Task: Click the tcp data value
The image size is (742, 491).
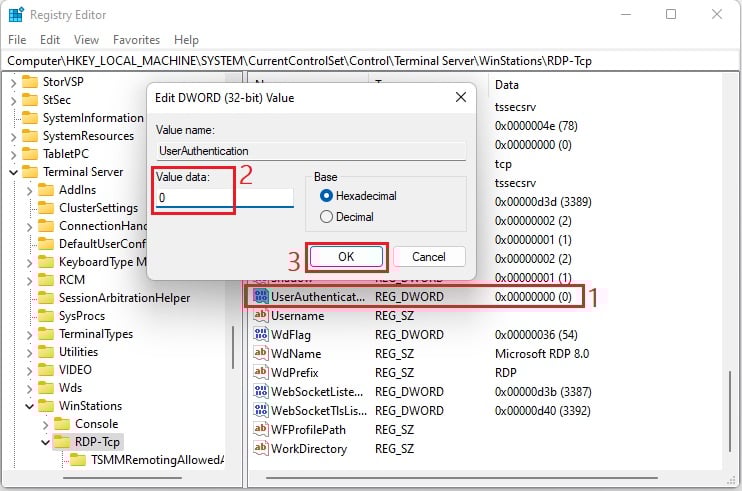Action: [x=503, y=164]
